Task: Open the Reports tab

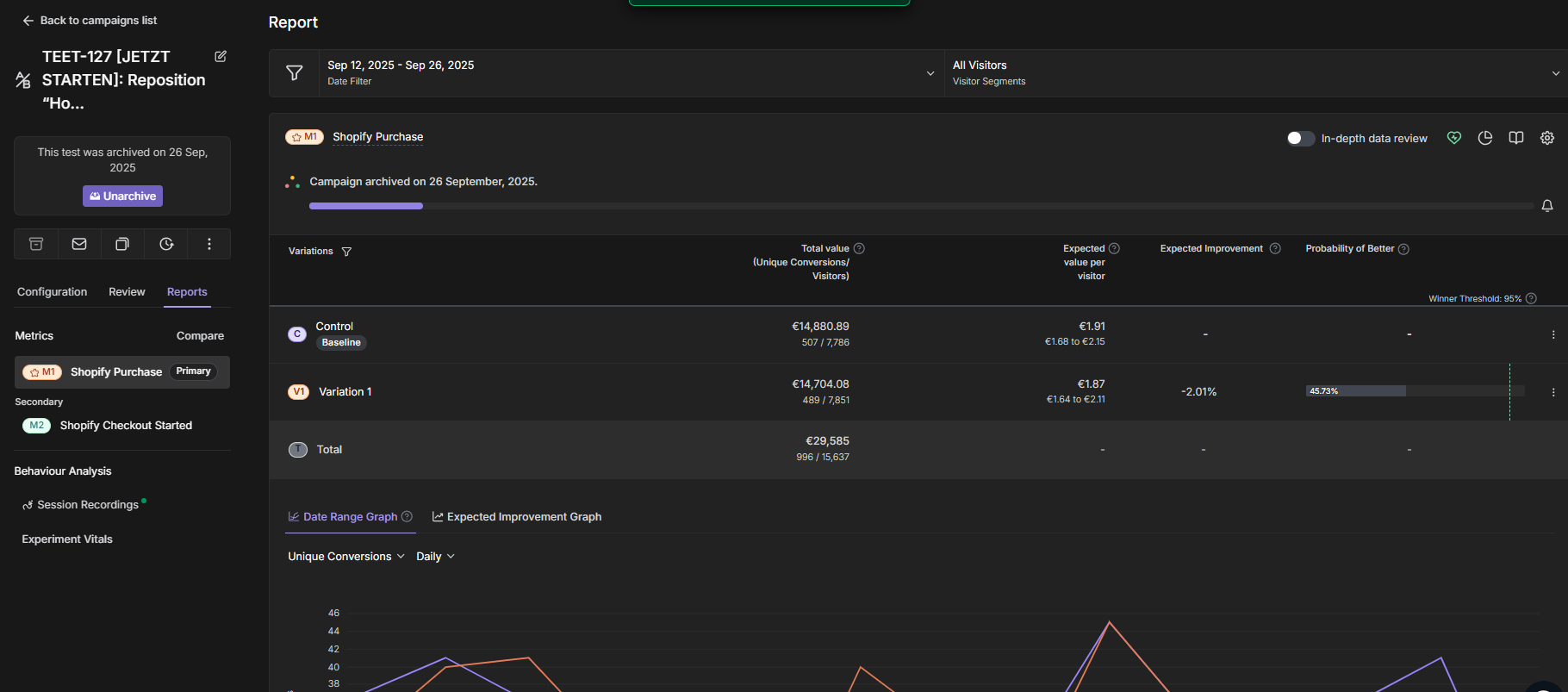Action: tap(187, 292)
